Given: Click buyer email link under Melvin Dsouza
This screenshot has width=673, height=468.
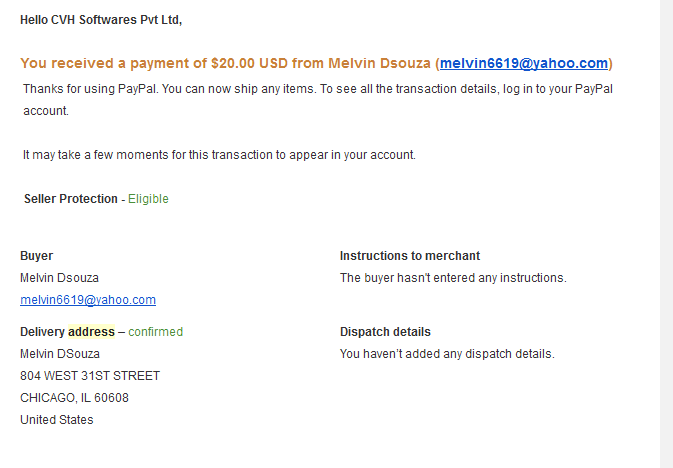Looking at the screenshot, I should [x=88, y=300].
